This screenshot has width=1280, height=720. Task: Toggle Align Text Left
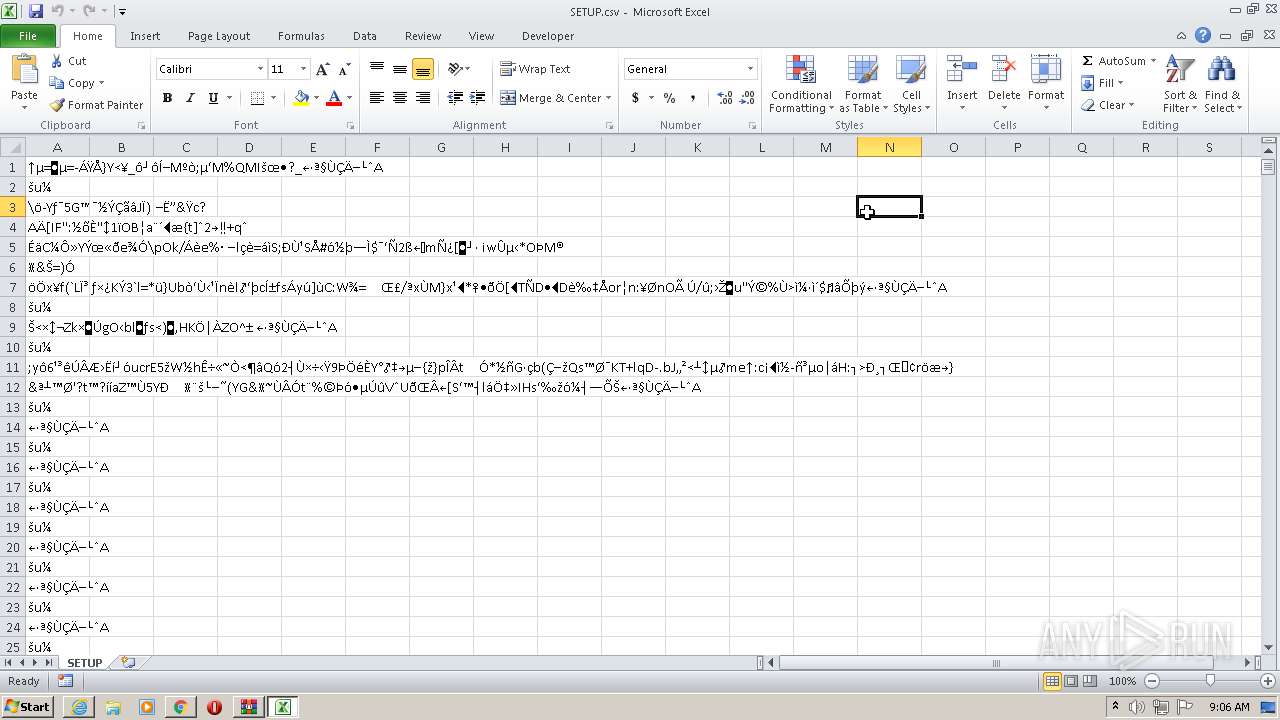(377, 98)
